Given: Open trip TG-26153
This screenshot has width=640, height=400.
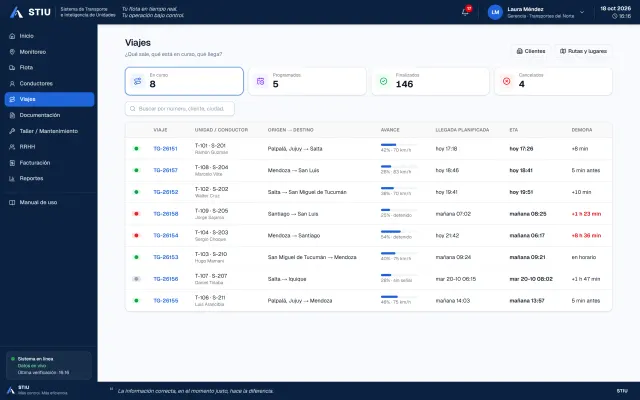Looking at the screenshot, I should point(165,257).
